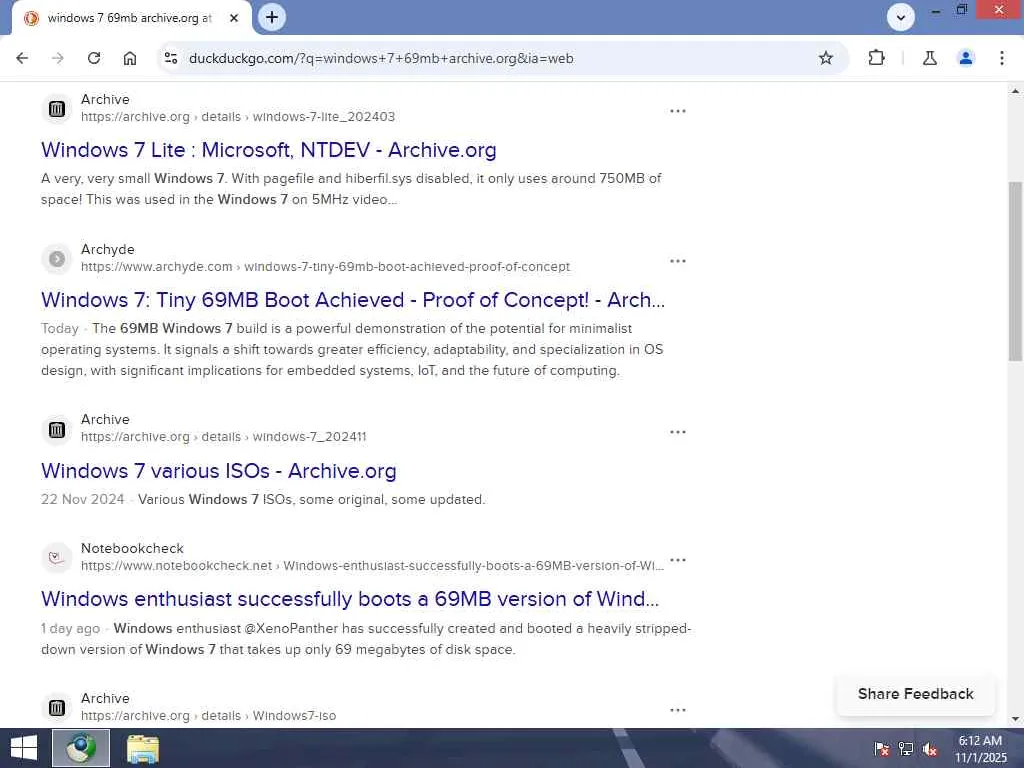Open more options for various ISOs result
Screen dimensions: 1024x768
[x=678, y=432]
